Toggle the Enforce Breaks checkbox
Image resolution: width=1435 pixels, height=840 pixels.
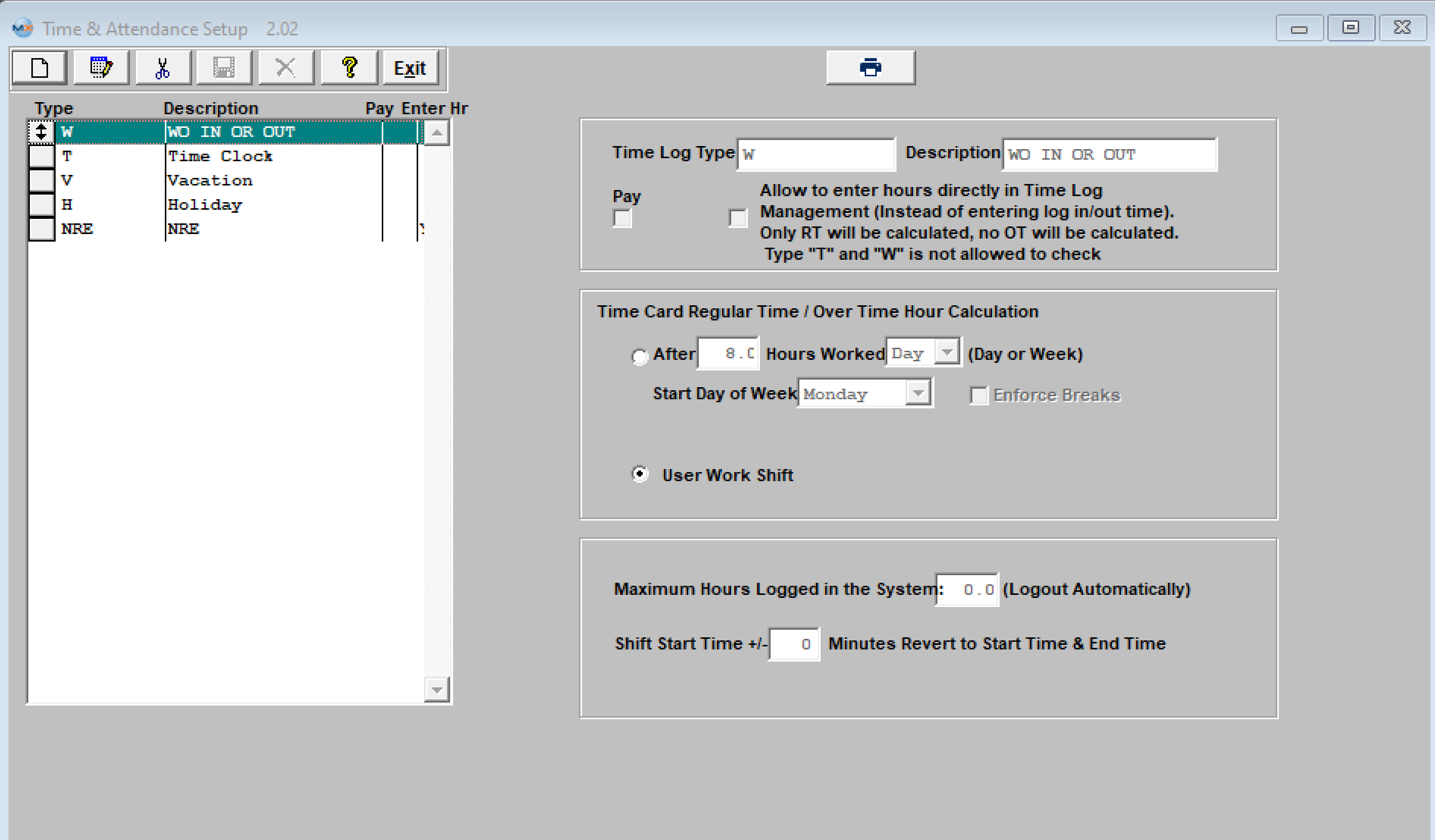click(978, 395)
